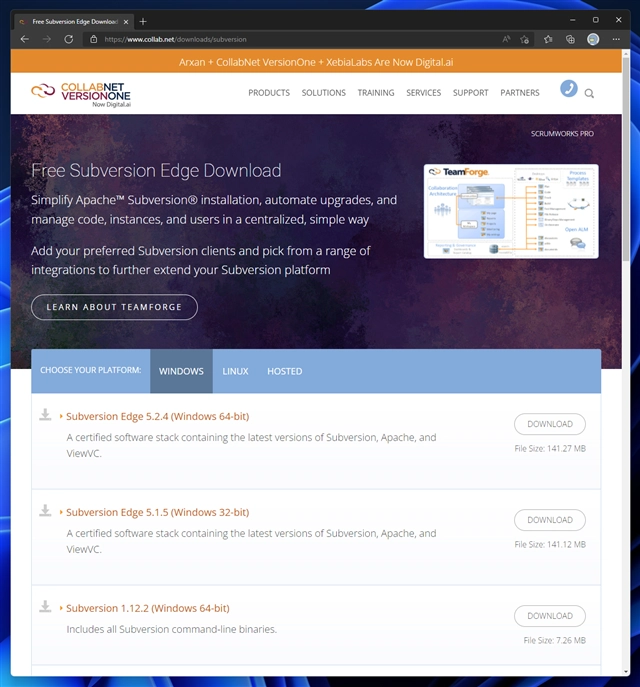Click the TeamForge architecture diagram thumbnail
The height and width of the screenshot is (687, 640).
click(511, 211)
